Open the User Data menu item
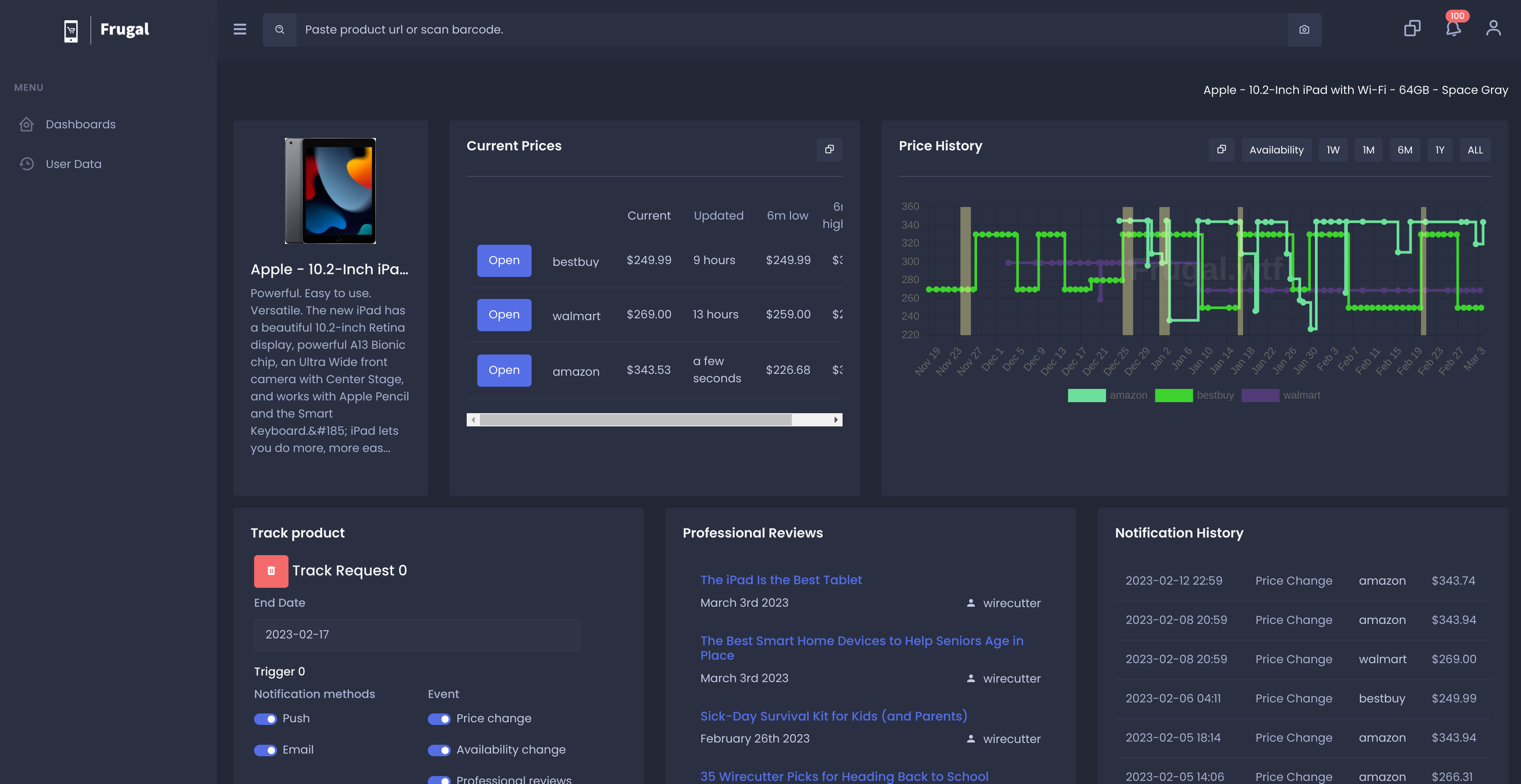1521x784 pixels. [x=74, y=164]
